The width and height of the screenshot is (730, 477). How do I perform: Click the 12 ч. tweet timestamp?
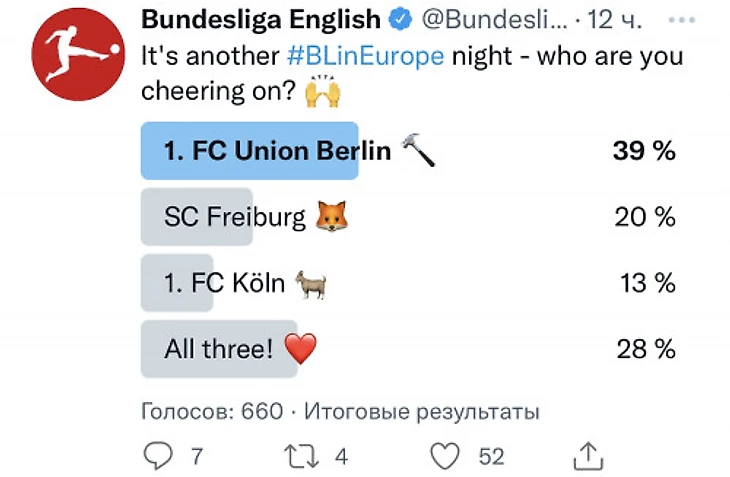pos(615,19)
